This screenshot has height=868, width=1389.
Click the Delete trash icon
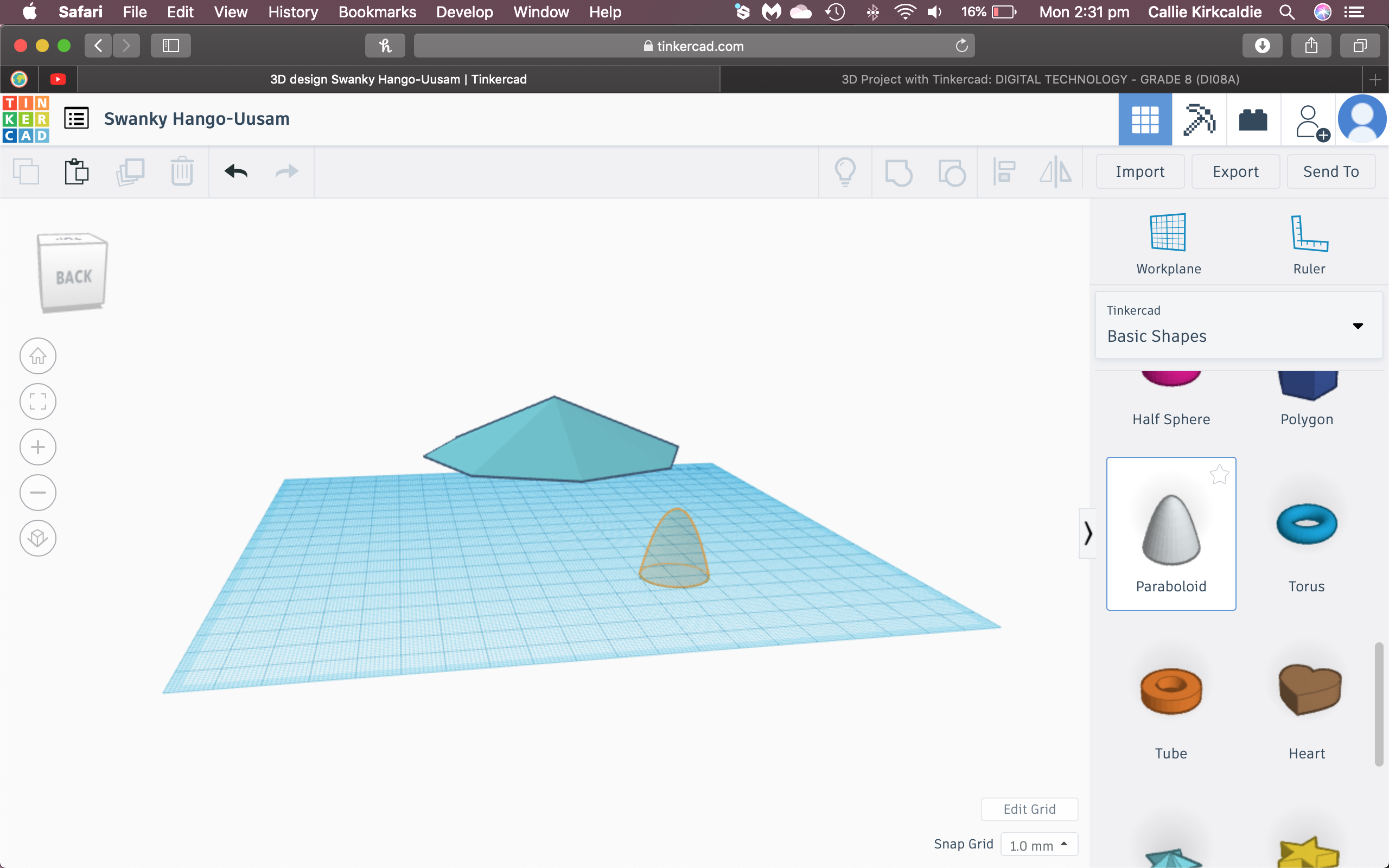point(182,171)
